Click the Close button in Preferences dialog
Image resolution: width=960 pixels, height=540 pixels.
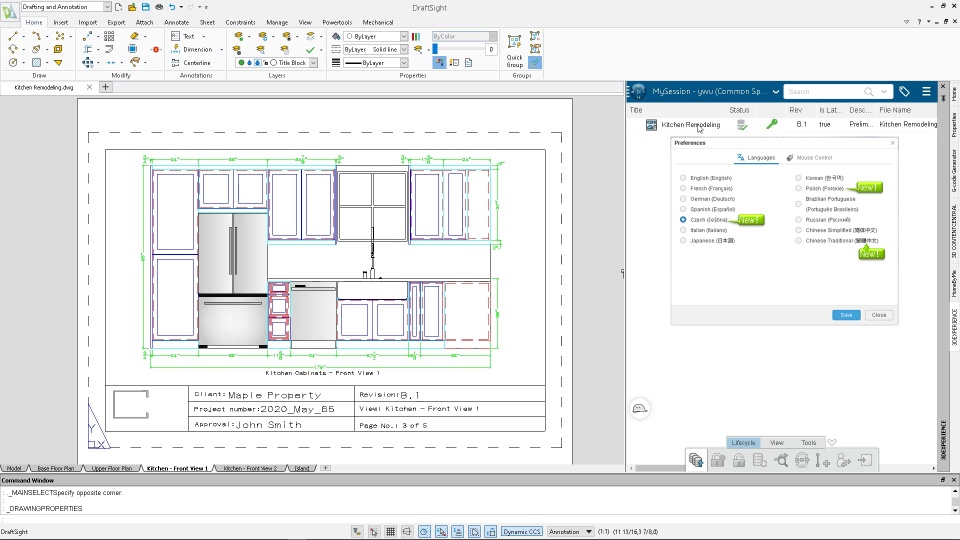(x=878, y=315)
